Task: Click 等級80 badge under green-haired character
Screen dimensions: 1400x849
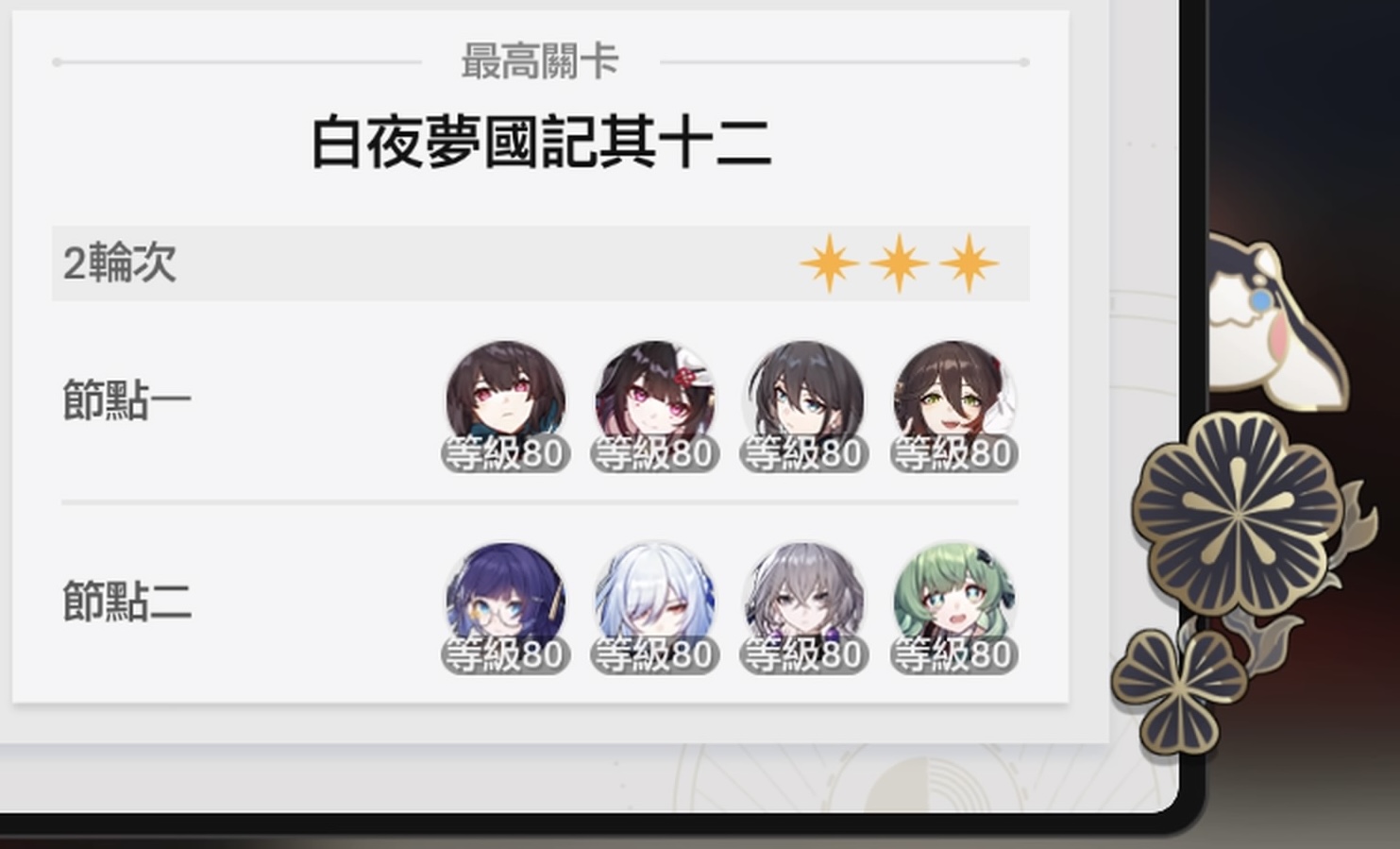Action: [953, 654]
